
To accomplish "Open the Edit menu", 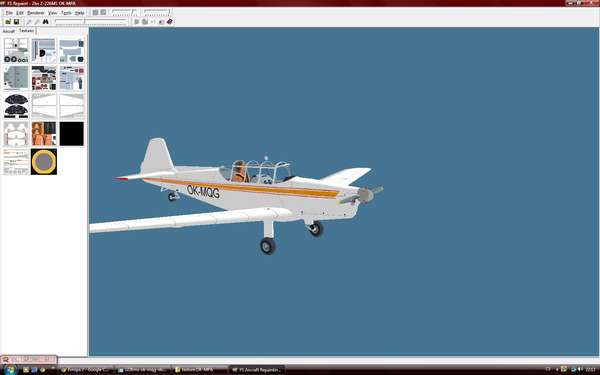I will point(20,13).
